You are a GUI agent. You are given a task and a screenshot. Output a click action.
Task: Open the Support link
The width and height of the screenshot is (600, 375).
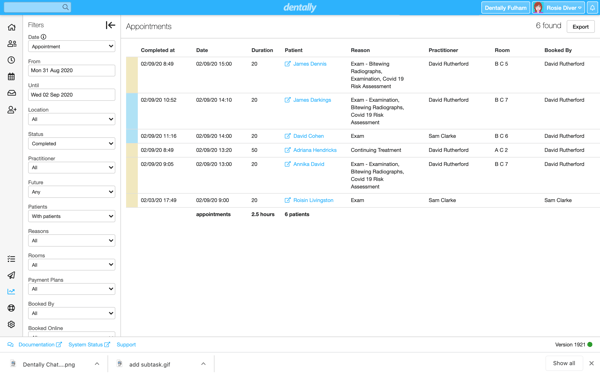click(126, 345)
